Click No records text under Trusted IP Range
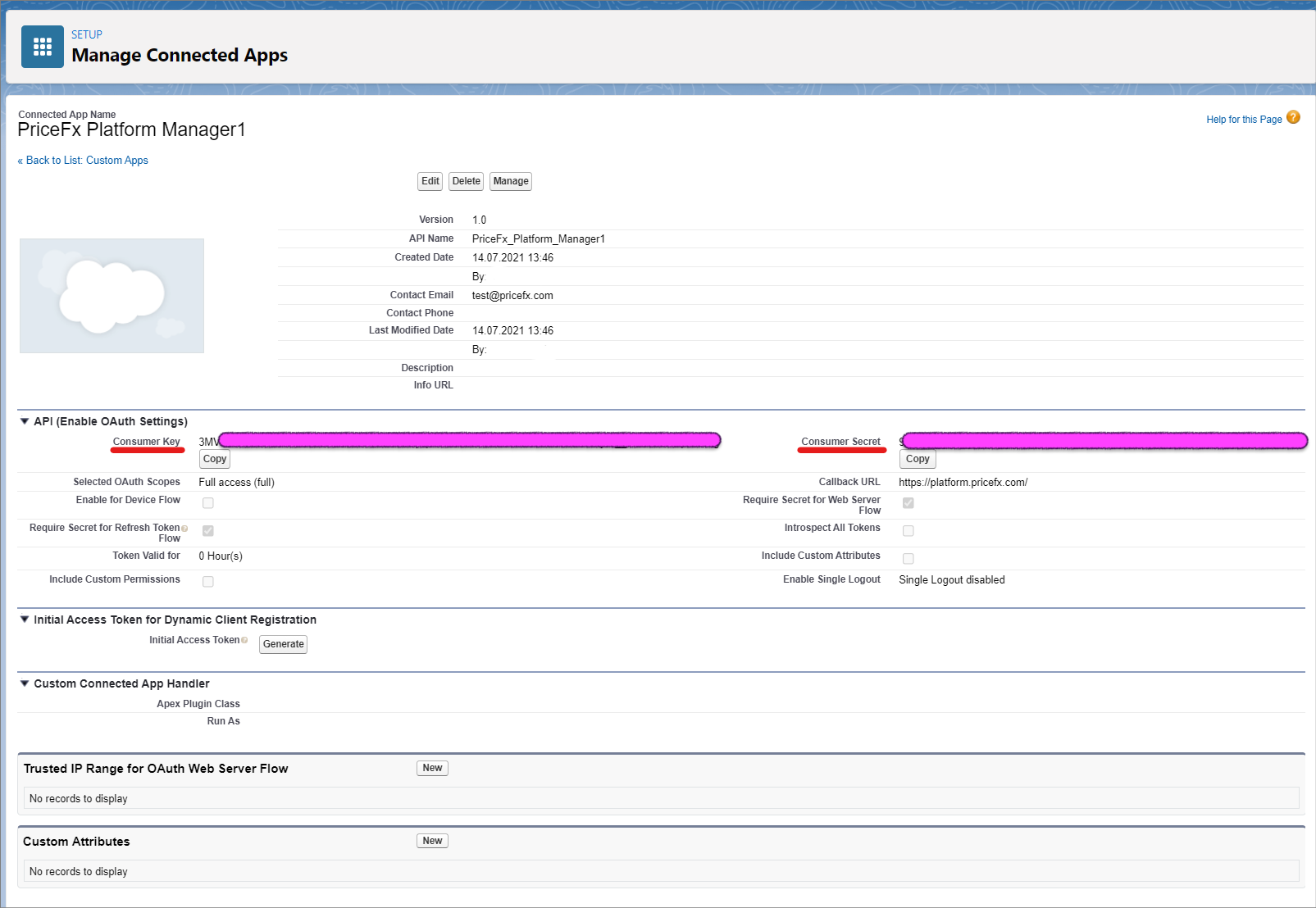The width and height of the screenshot is (1316, 908). [x=79, y=799]
